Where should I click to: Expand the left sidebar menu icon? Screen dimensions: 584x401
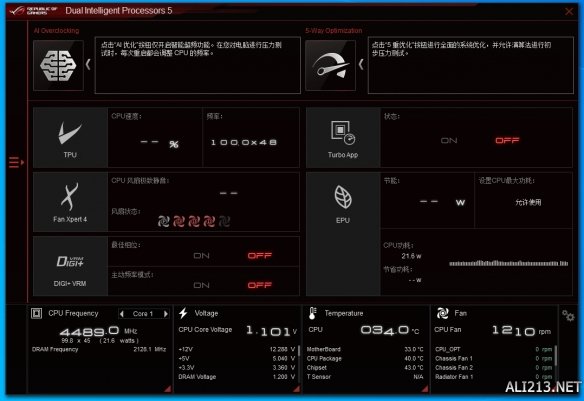tap(16, 162)
